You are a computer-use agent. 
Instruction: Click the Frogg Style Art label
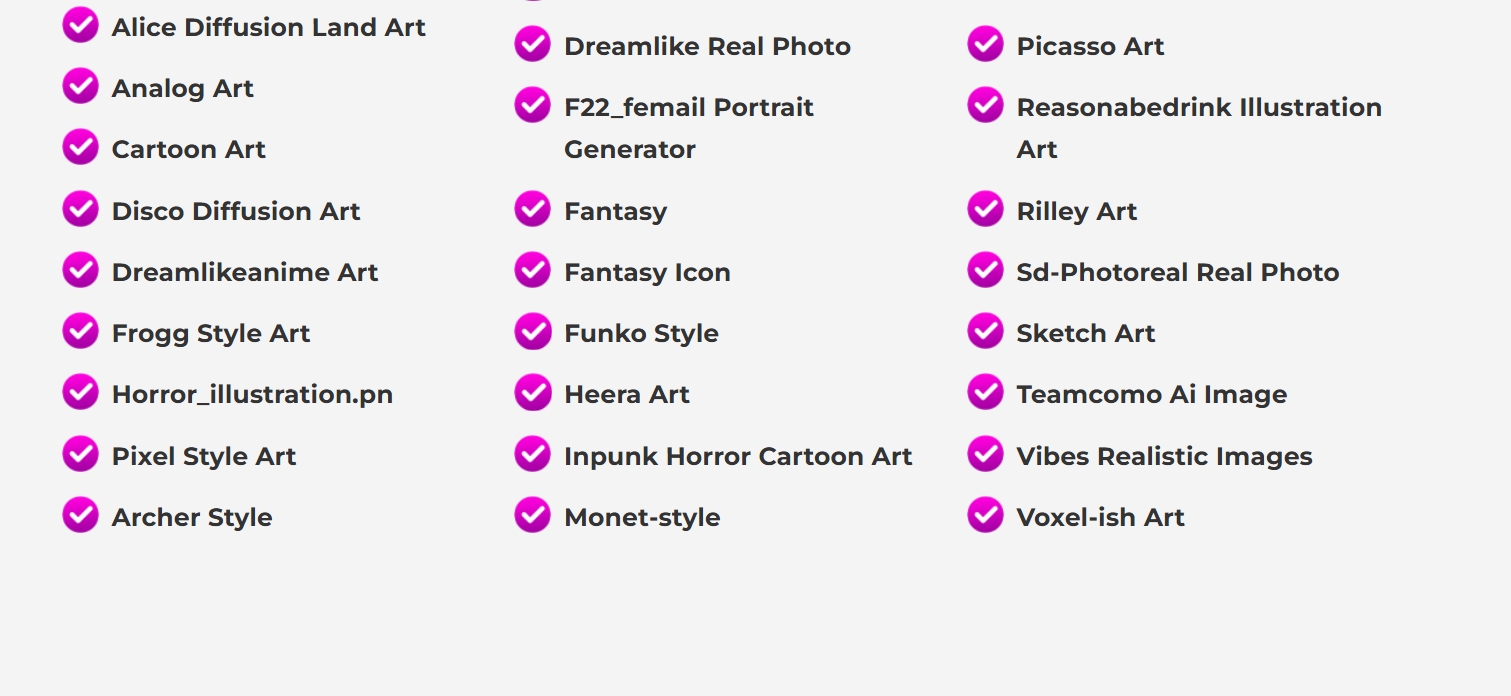click(211, 333)
